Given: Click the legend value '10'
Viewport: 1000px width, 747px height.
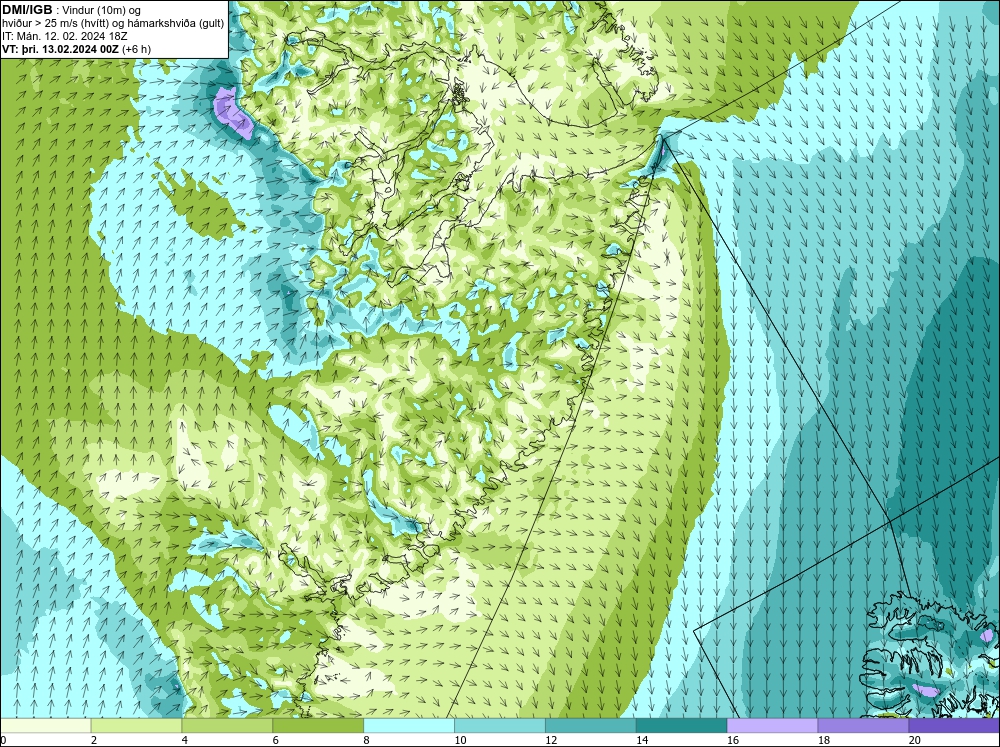Looking at the screenshot, I should (x=460, y=740).
